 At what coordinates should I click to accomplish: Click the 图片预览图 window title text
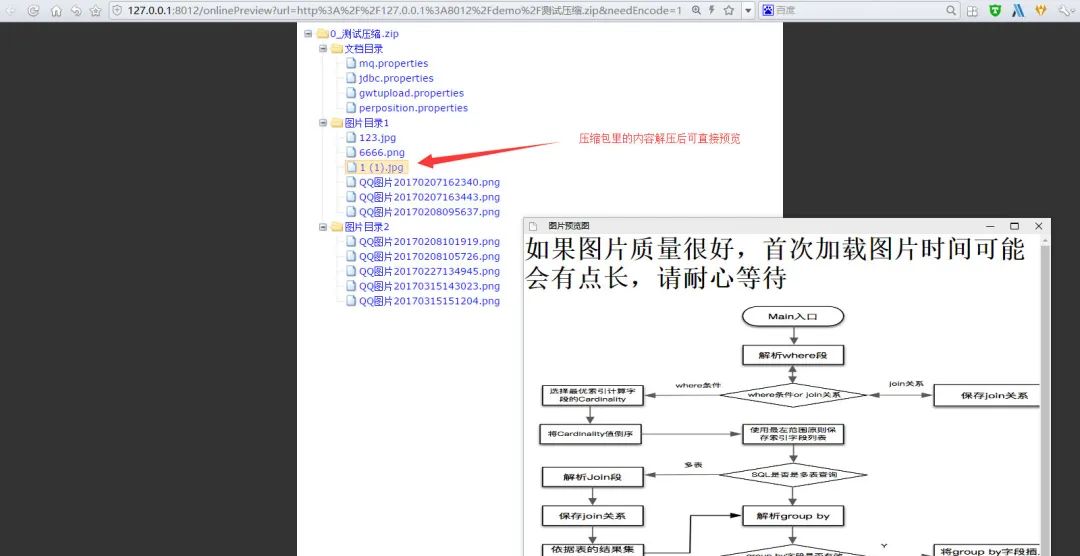(x=568, y=226)
